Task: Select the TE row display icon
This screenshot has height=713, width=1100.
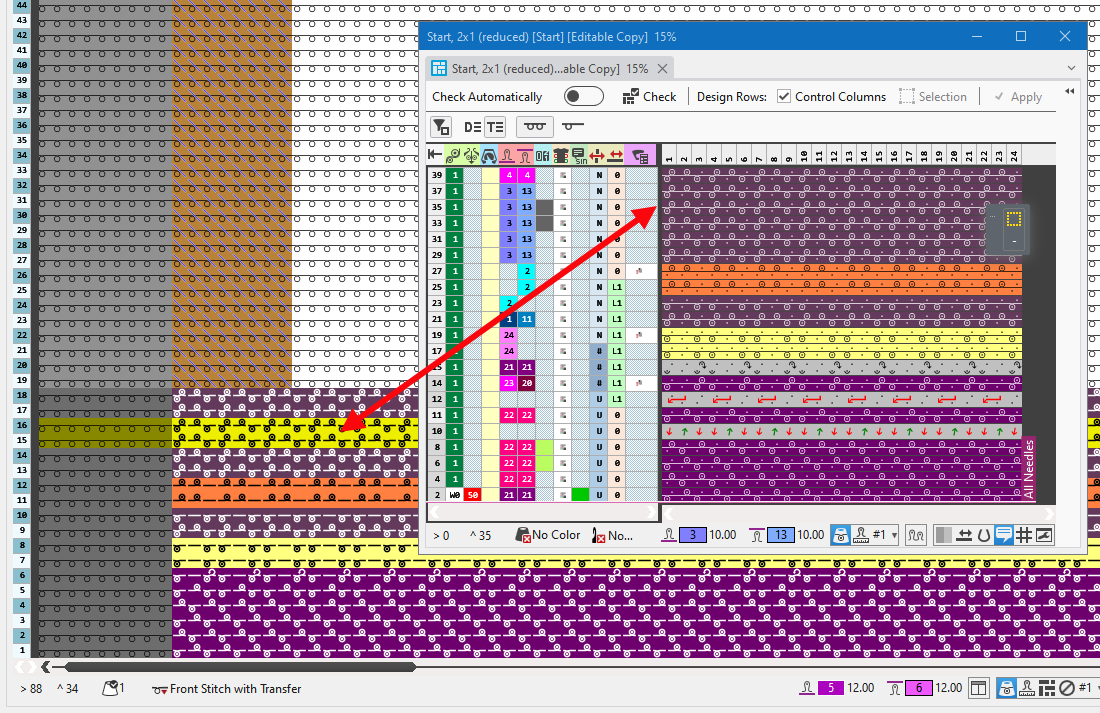Action: 495,127
